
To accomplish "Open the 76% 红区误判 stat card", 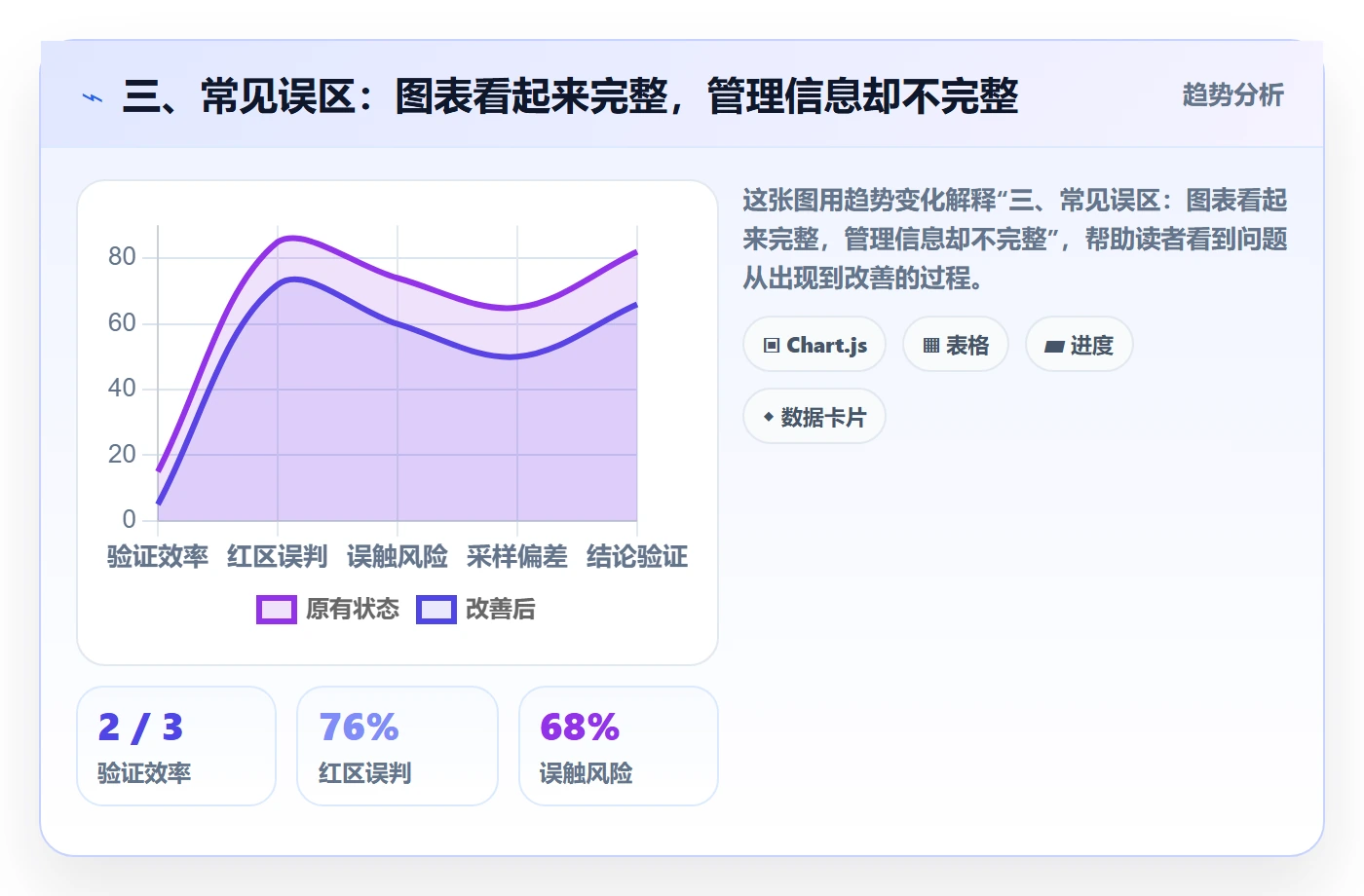I will [398, 746].
